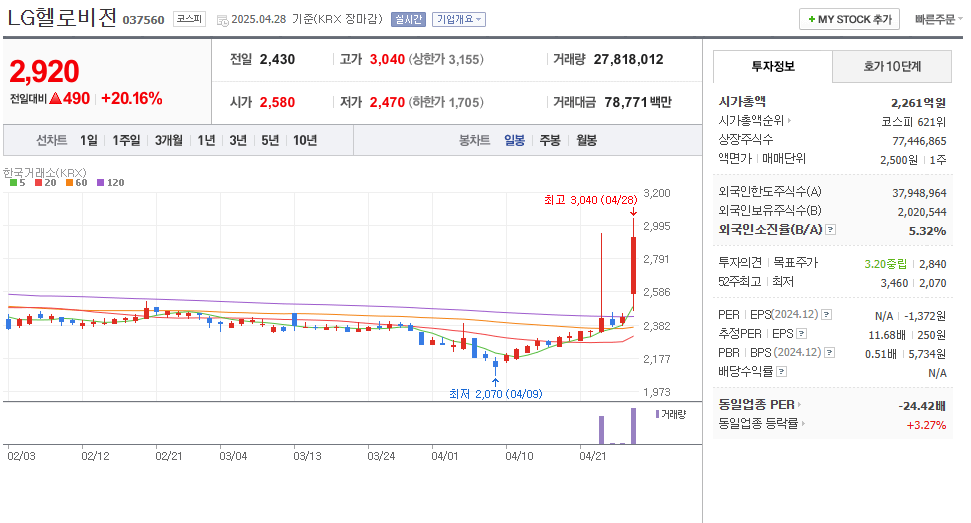Click the MY STOCK 추가 button
Image resolution: width=971 pixels, height=523 pixels.
click(849, 20)
